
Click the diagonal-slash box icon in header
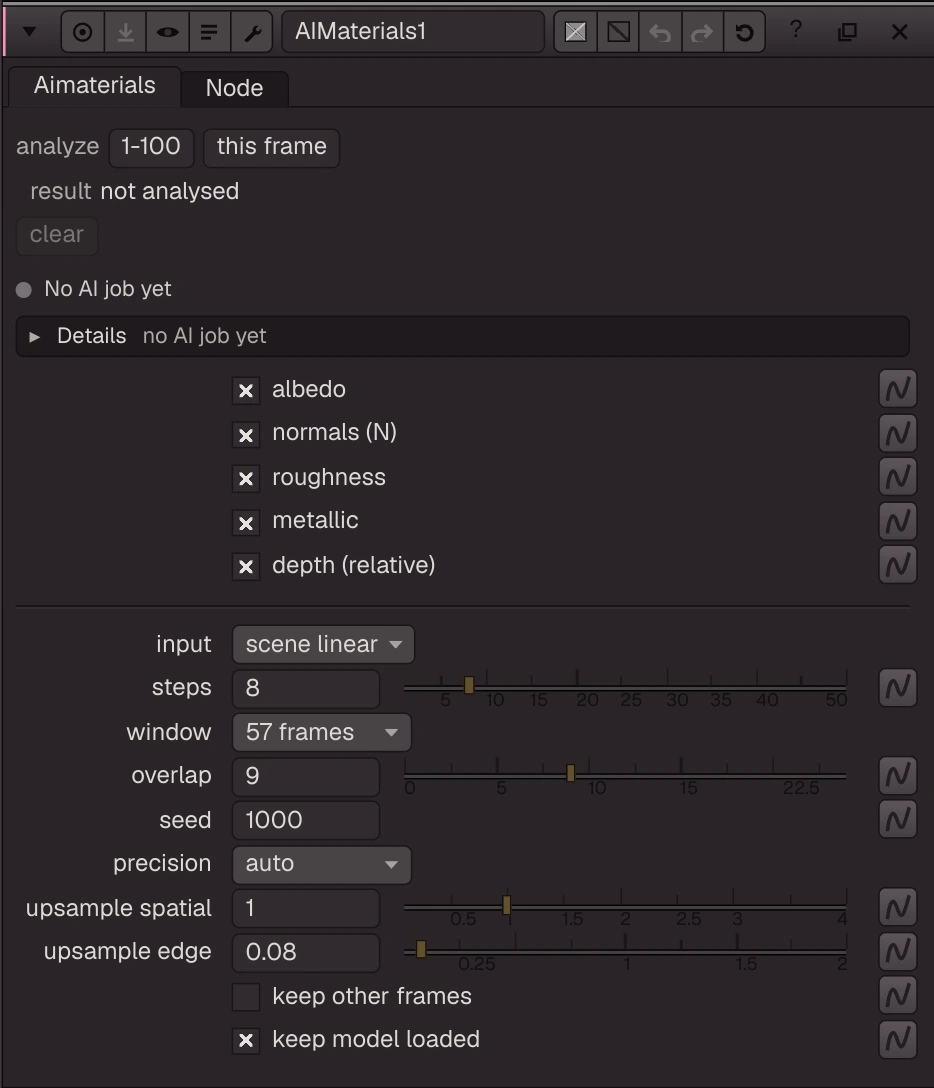pyautogui.click(x=618, y=32)
